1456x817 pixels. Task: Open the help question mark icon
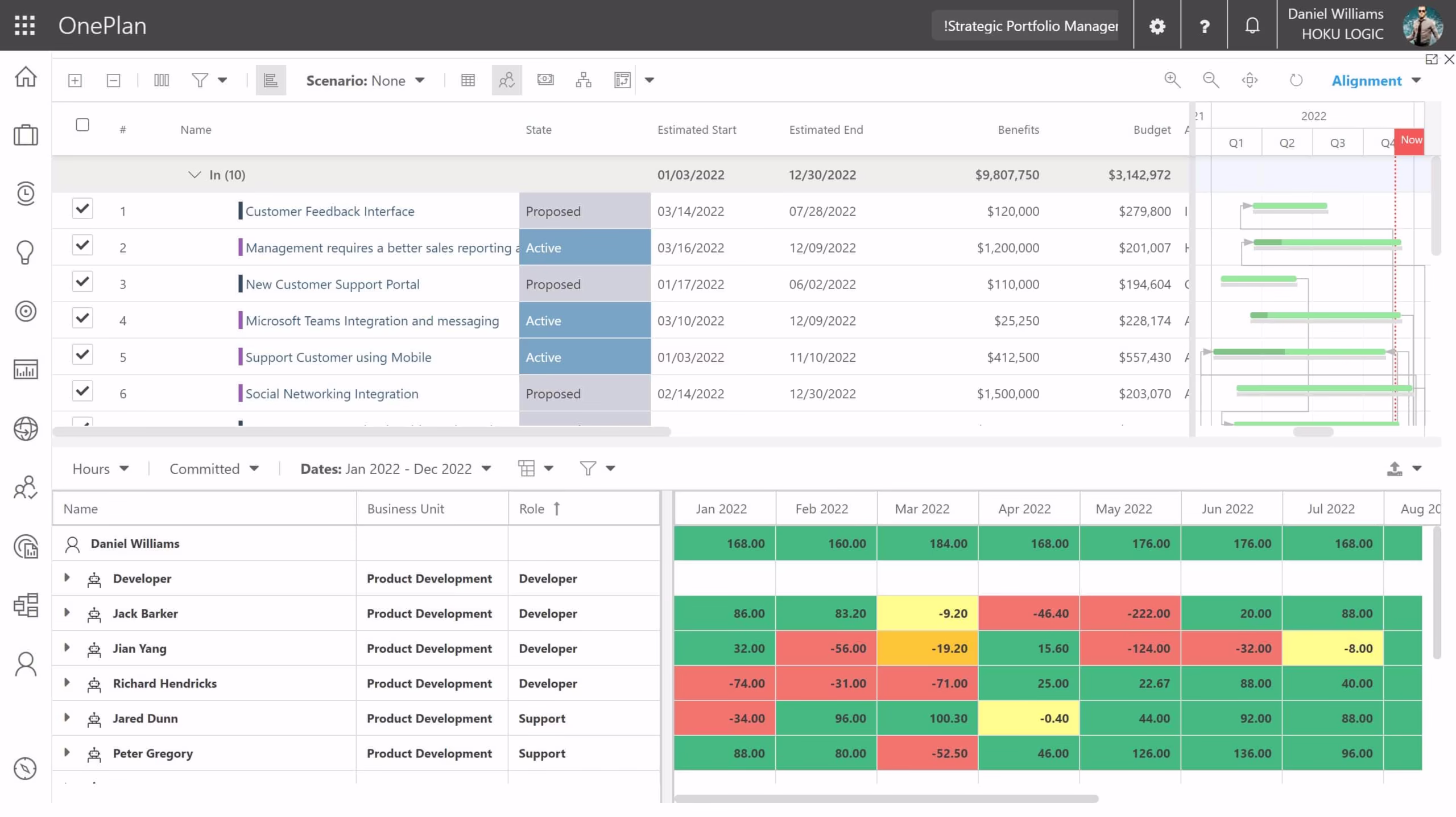1204,26
